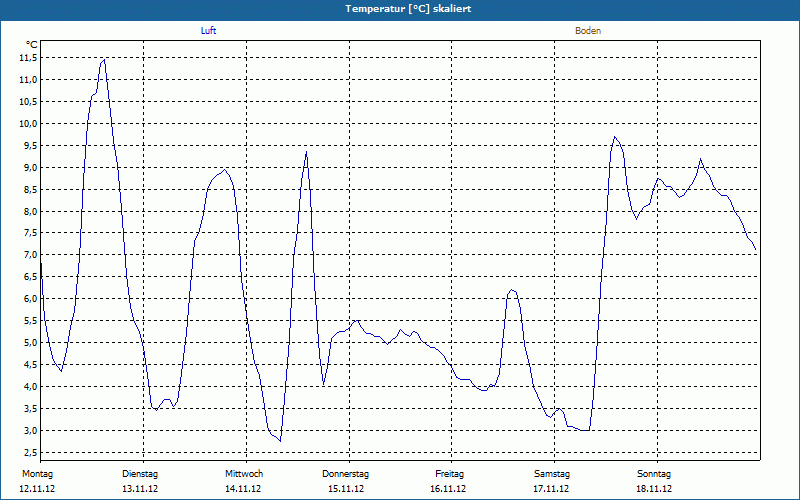Screen dimensions: 800x500
Task: Click the date 17.11.12
Action: 551,489
